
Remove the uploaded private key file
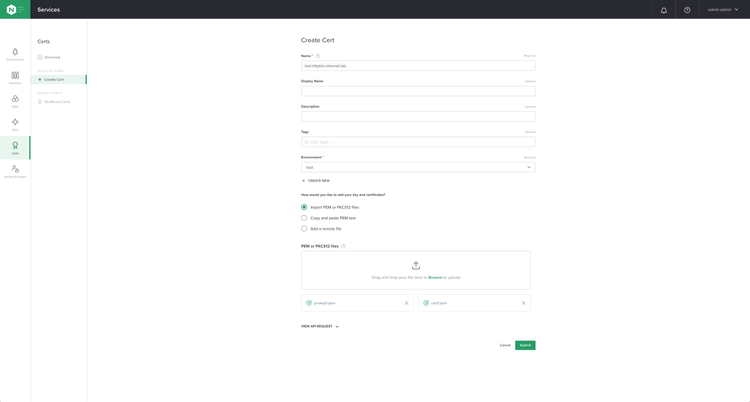click(x=407, y=303)
